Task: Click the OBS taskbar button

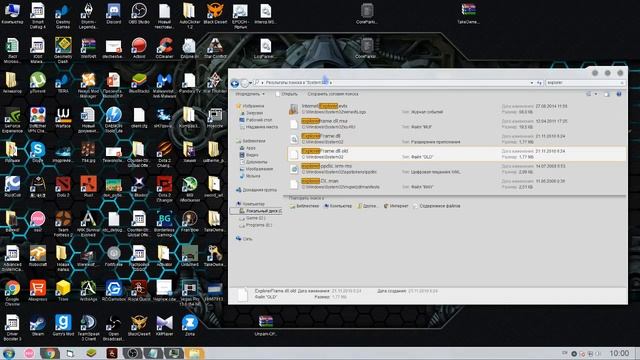Action: click(133, 353)
